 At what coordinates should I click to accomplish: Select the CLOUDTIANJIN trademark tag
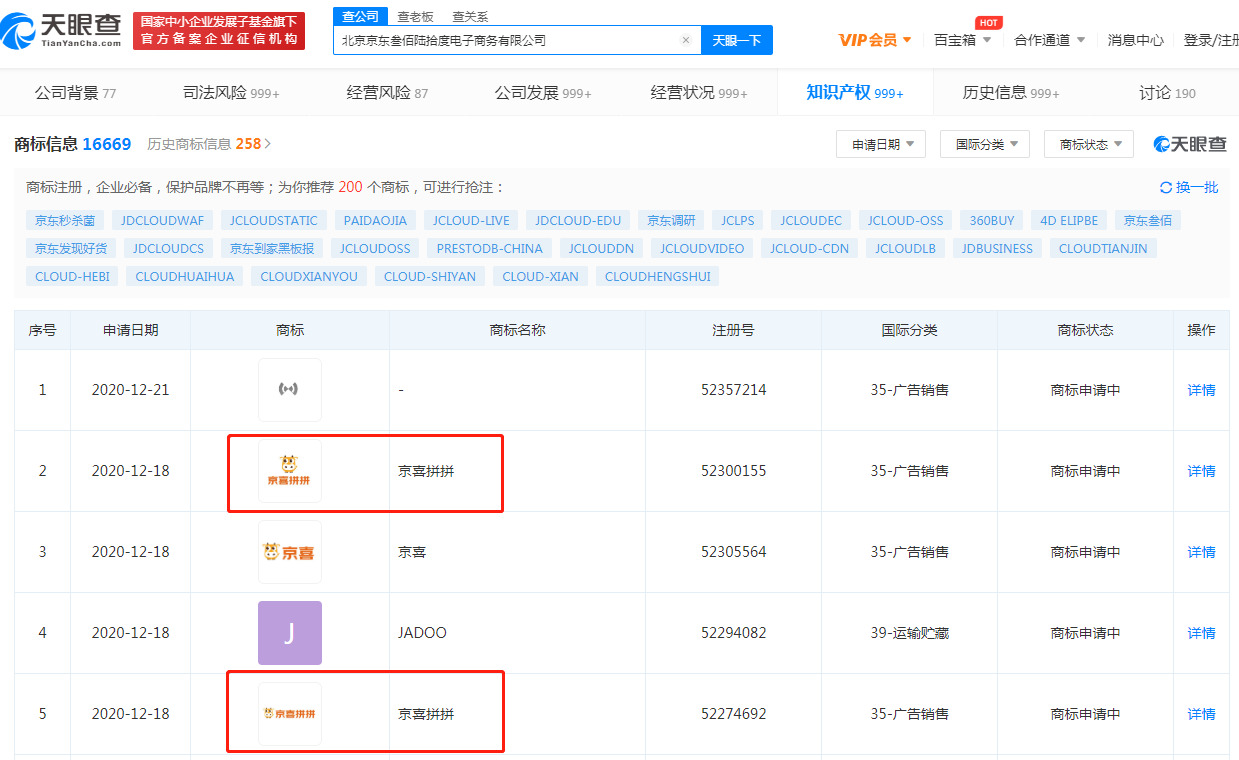click(1103, 248)
